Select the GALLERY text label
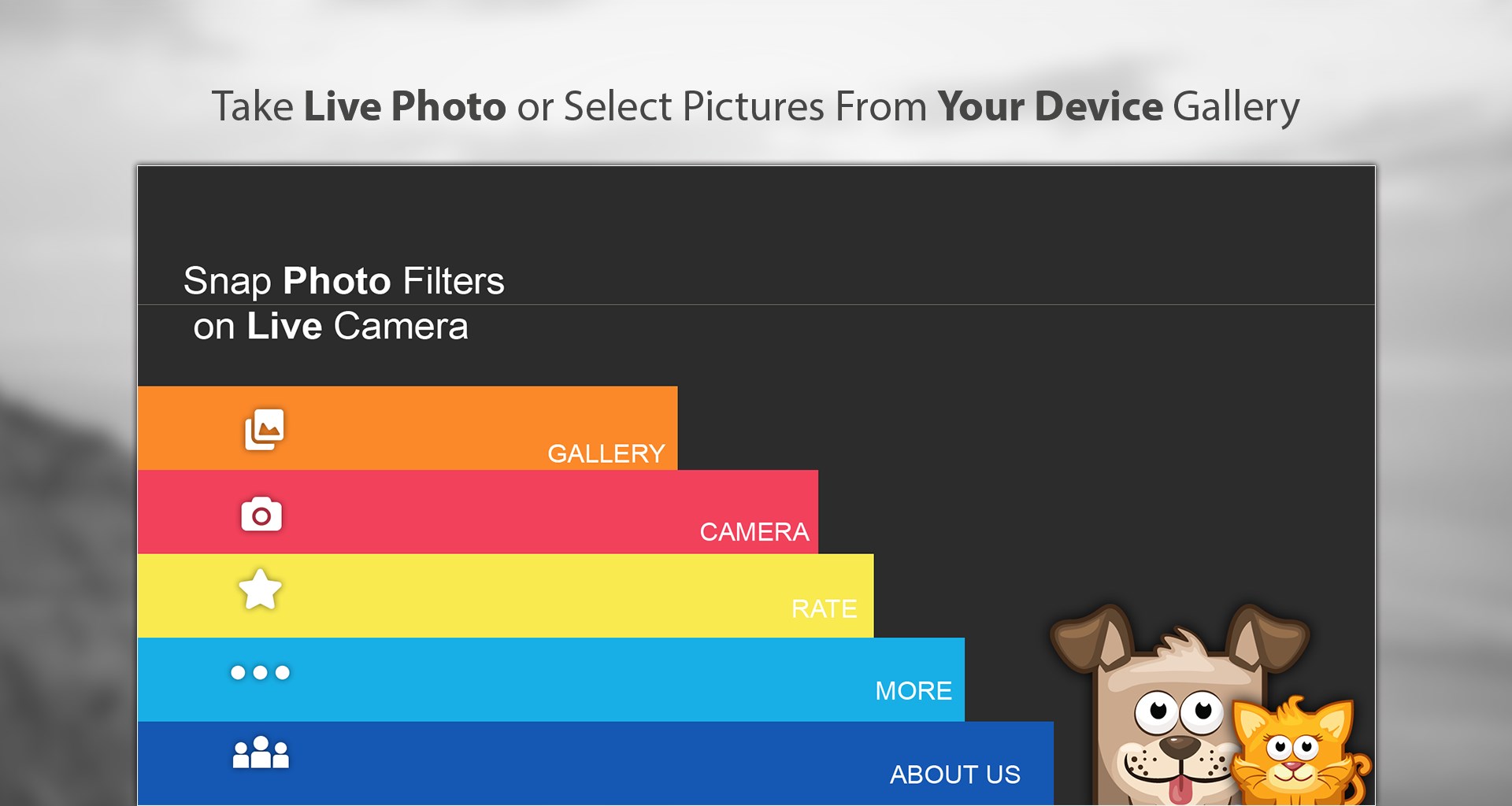Image resolution: width=1512 pixels, height=806 pixels. 606,453
